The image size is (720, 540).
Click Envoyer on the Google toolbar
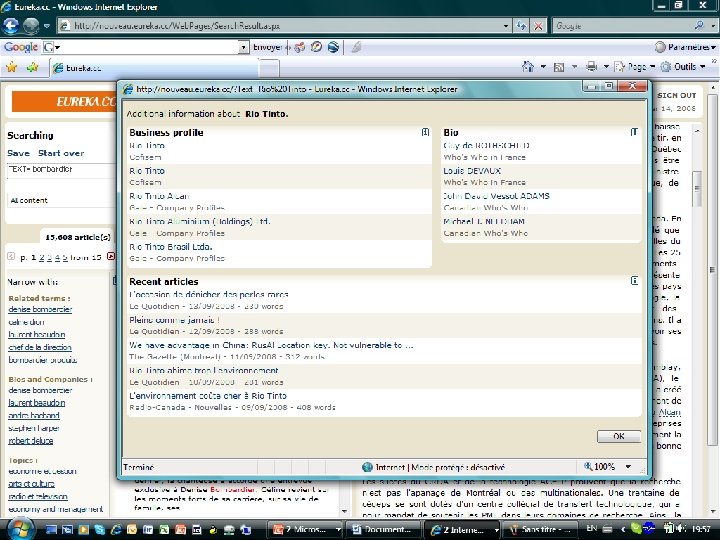point(267,47)
